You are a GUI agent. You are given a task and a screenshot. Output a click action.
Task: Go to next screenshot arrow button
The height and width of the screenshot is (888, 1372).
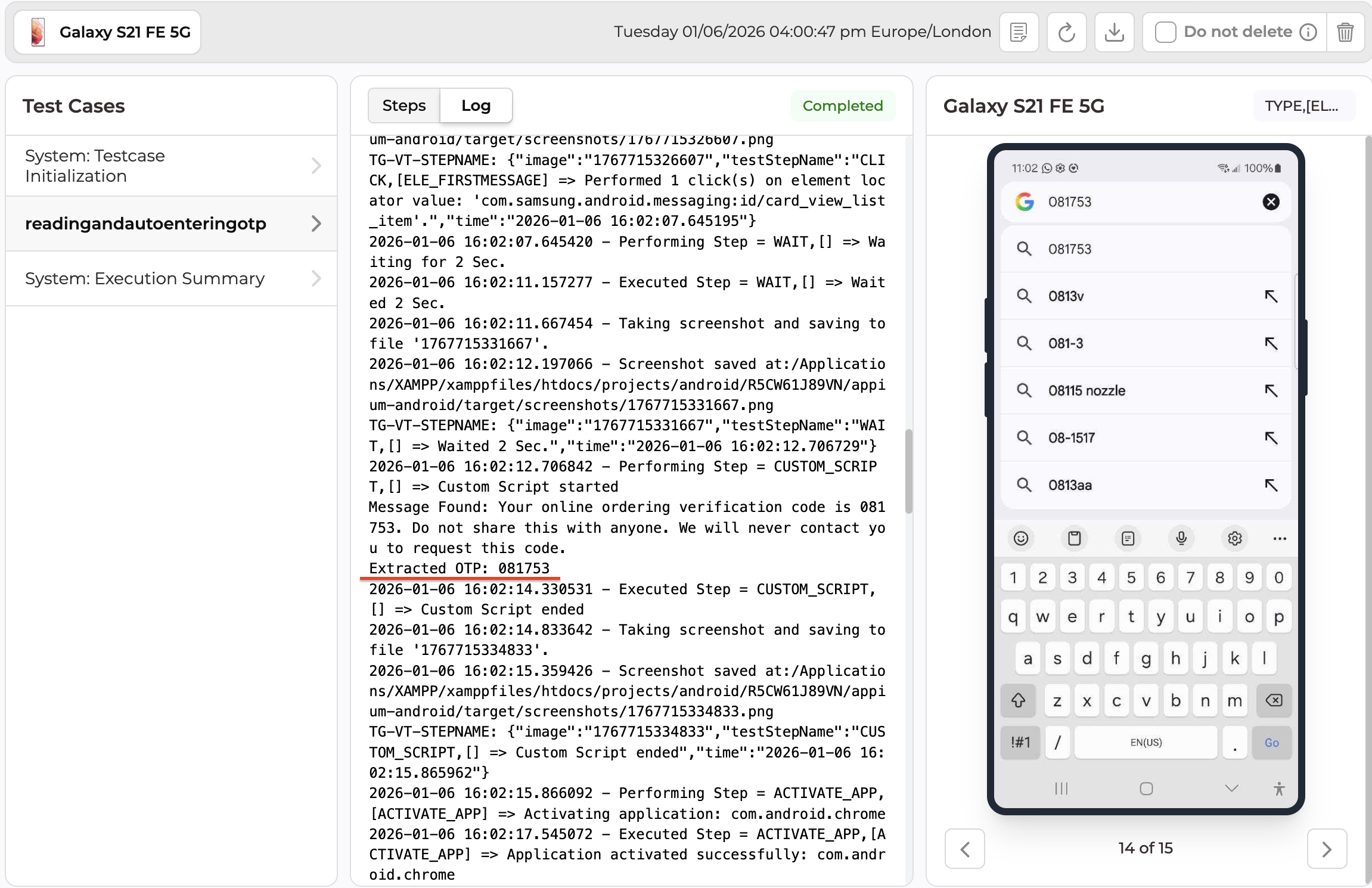pos(1327,849)
